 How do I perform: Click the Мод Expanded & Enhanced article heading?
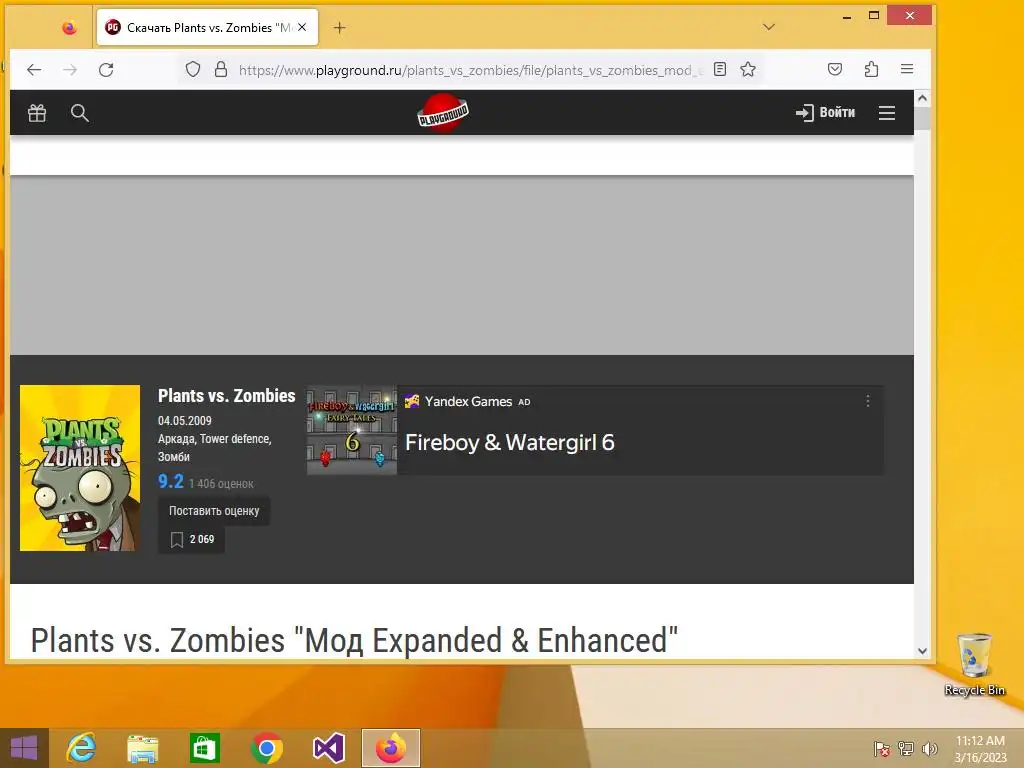[x=355, y=641]
